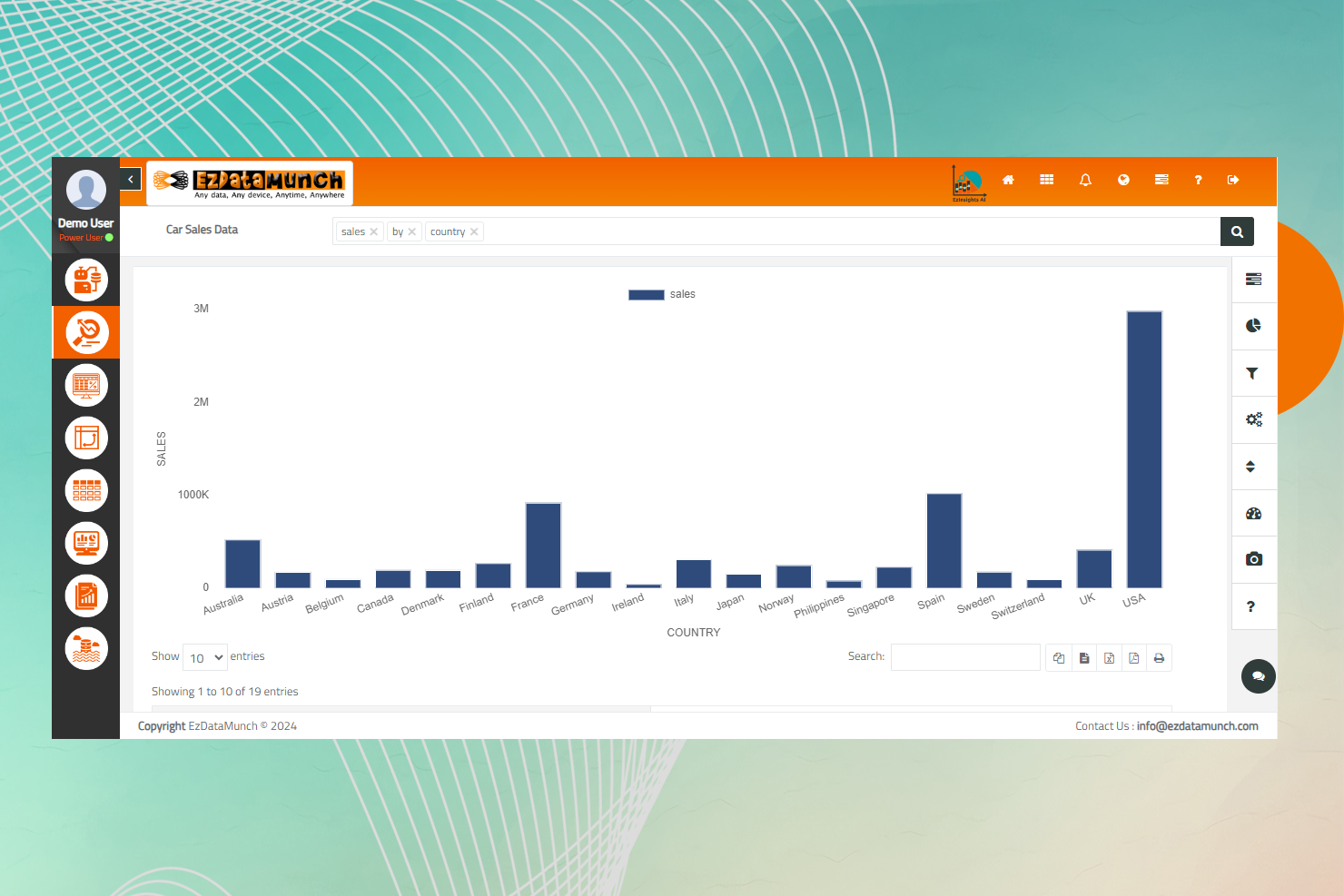The width and height of the screenshot is (1344, 896).
Task: Click the info@ezdatamunch.com email link
Action: tap(1197, 726)
